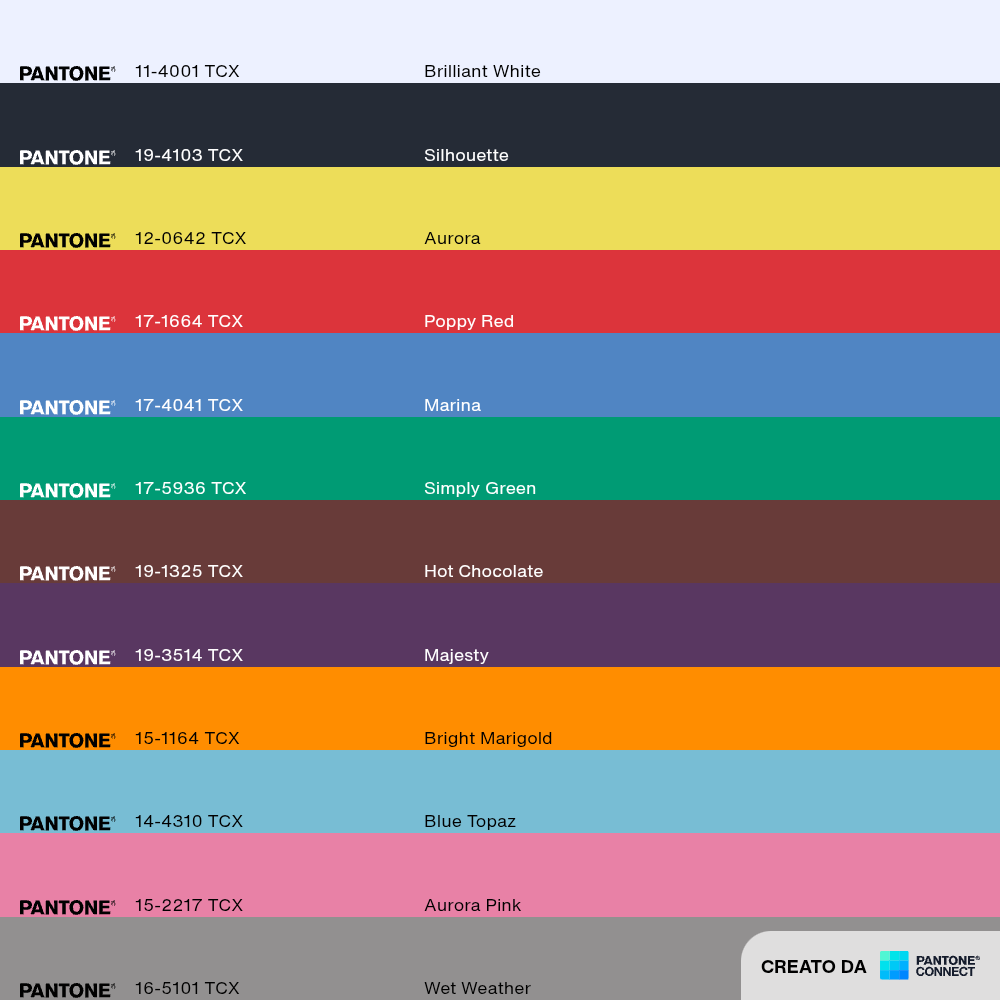Screen dimensions: 1000x1000
Task: Select the Poppy Red color name
Action: coord(469,321)
